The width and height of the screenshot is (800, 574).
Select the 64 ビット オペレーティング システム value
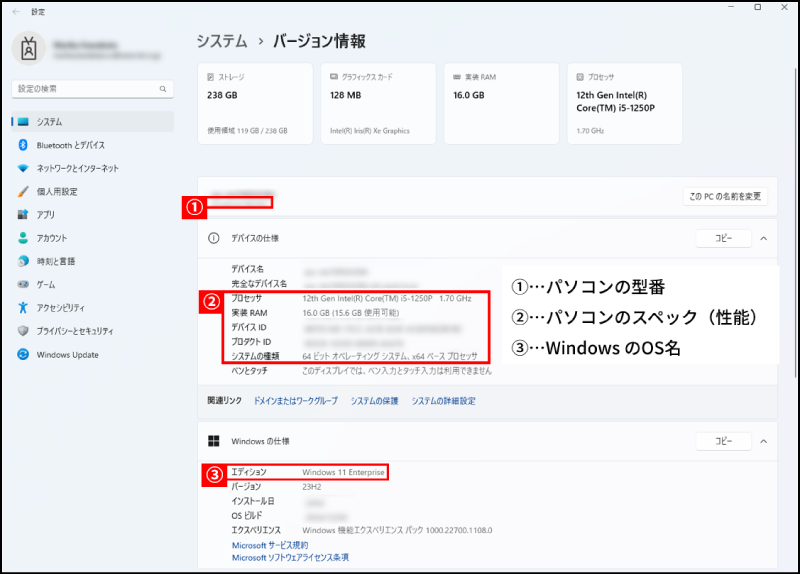click(x=390, y=356)
